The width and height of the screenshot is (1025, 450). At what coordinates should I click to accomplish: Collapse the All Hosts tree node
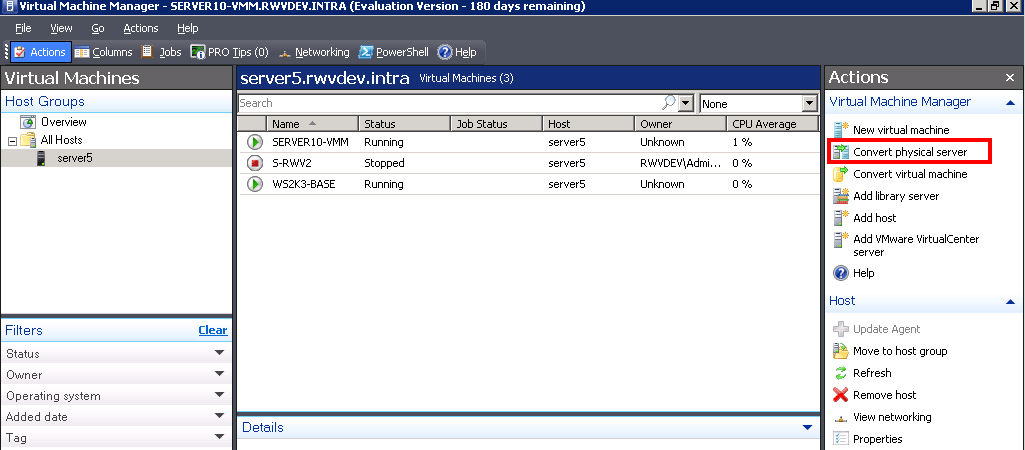13,140
